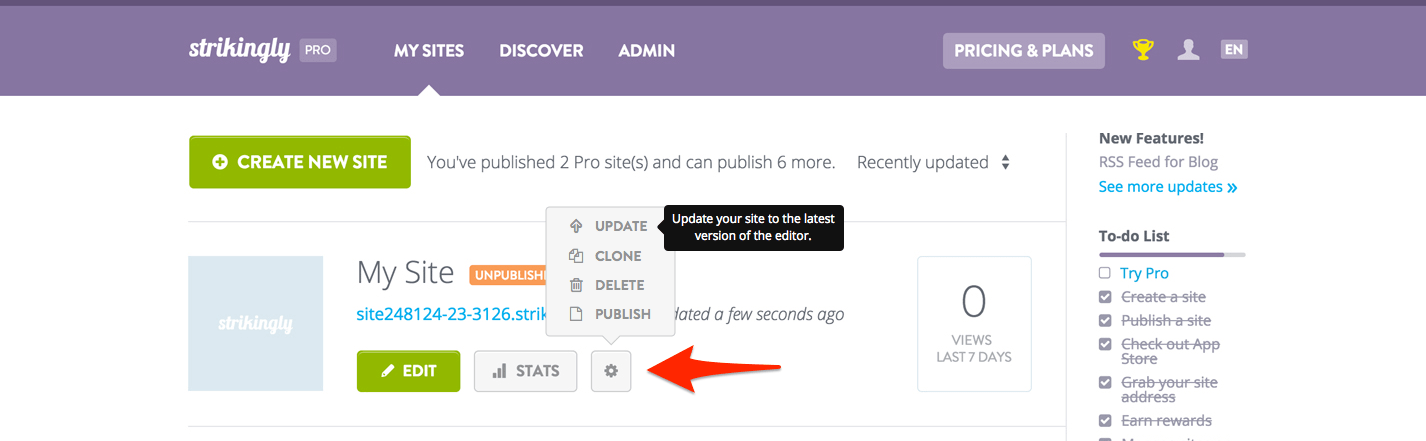Open the EN language selector
1426x441 pixels.
point(1234,49)
